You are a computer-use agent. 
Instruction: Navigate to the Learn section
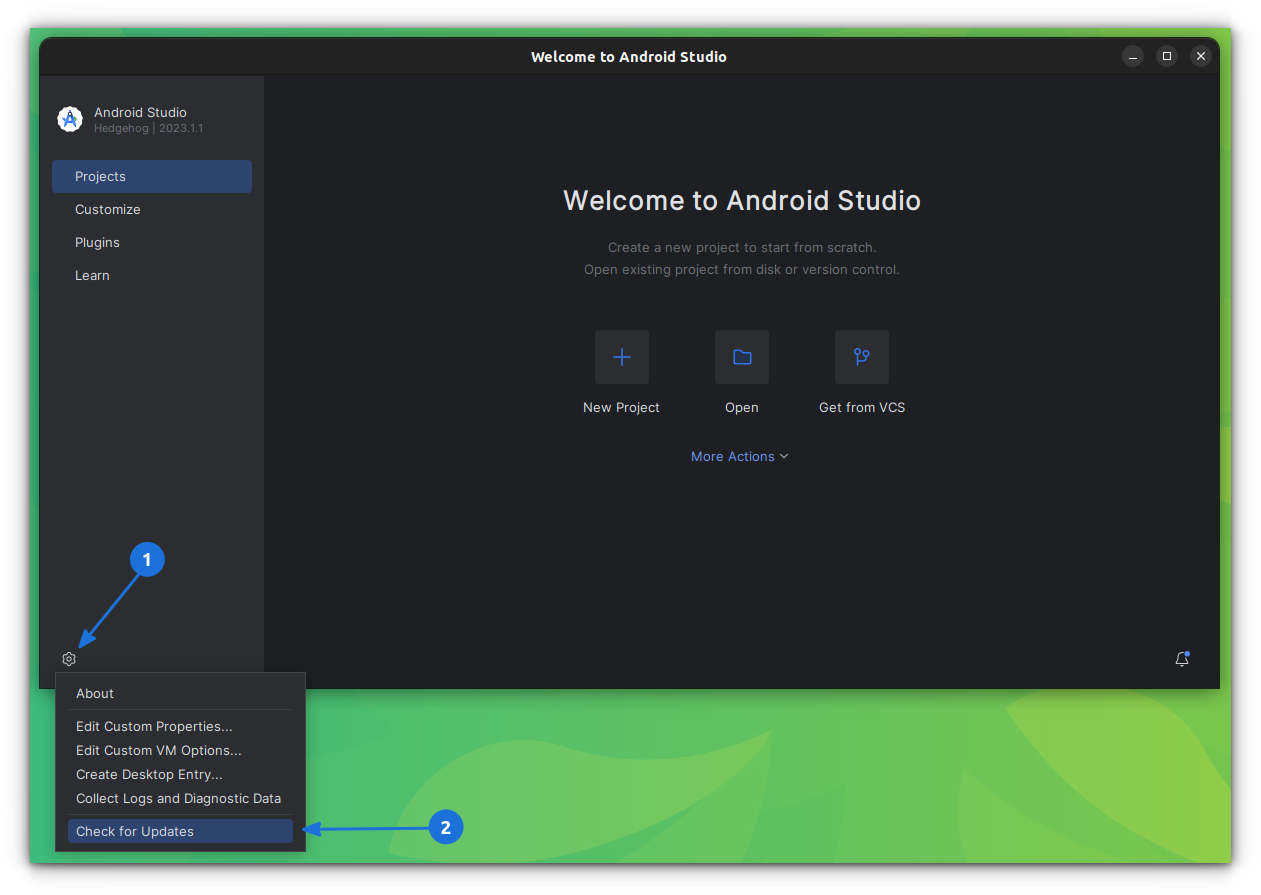[x=92, y=275]
